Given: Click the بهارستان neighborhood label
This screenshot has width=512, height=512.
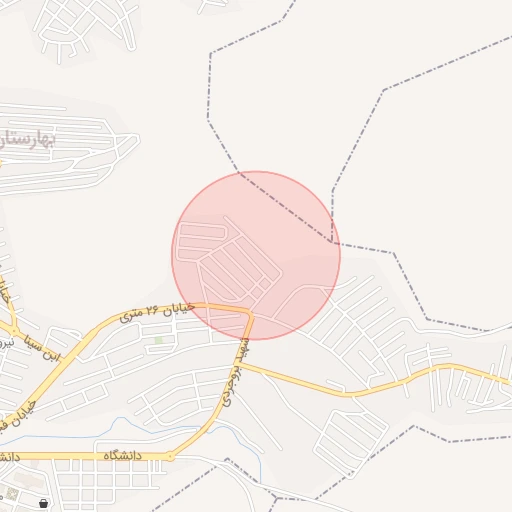Looking at the screenshot, I should click(27, 141).
